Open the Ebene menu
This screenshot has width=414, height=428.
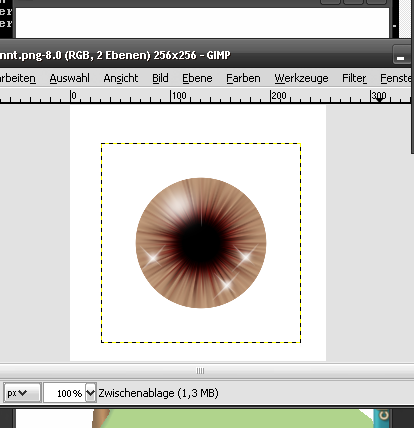pos(197,78)
